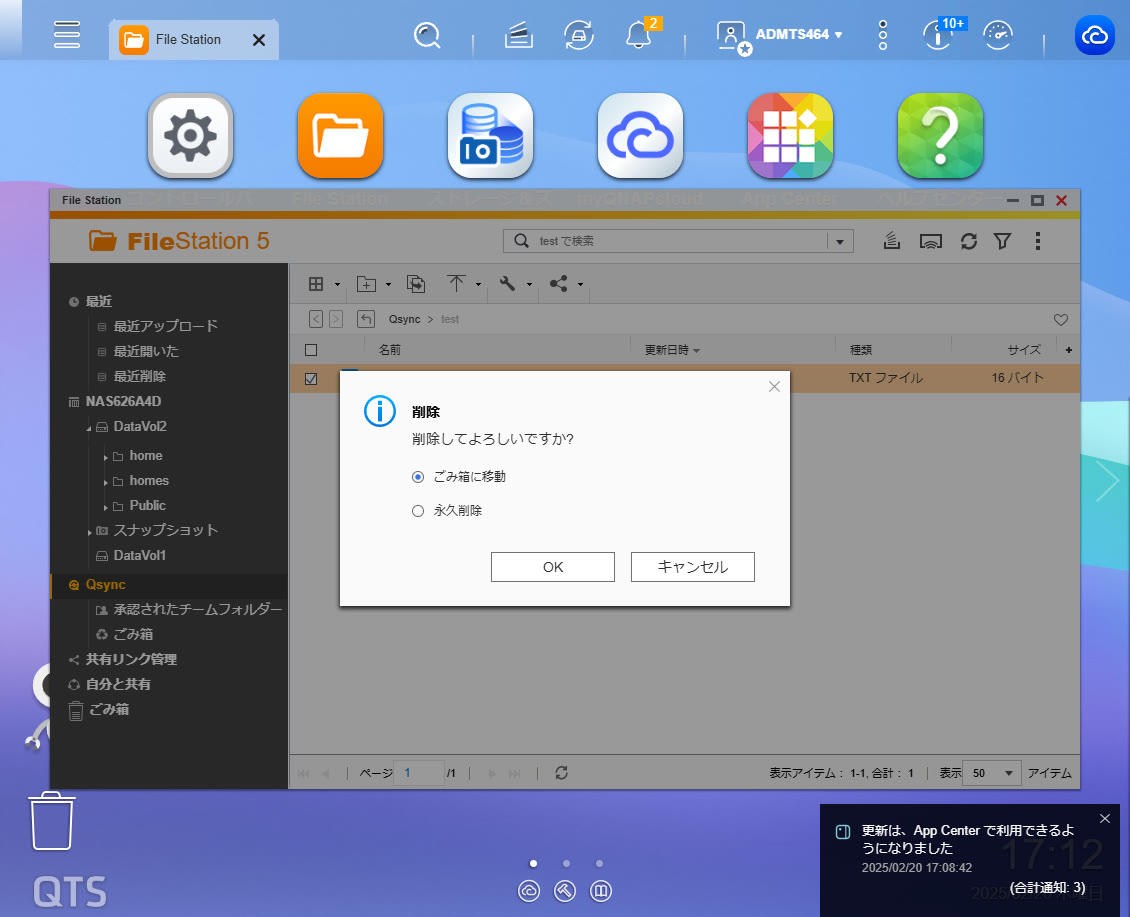The width and height of the screenshot is (1130, 917).
Task: Uncheck the selected TXT file row checkbox
Action: [311, 378]
